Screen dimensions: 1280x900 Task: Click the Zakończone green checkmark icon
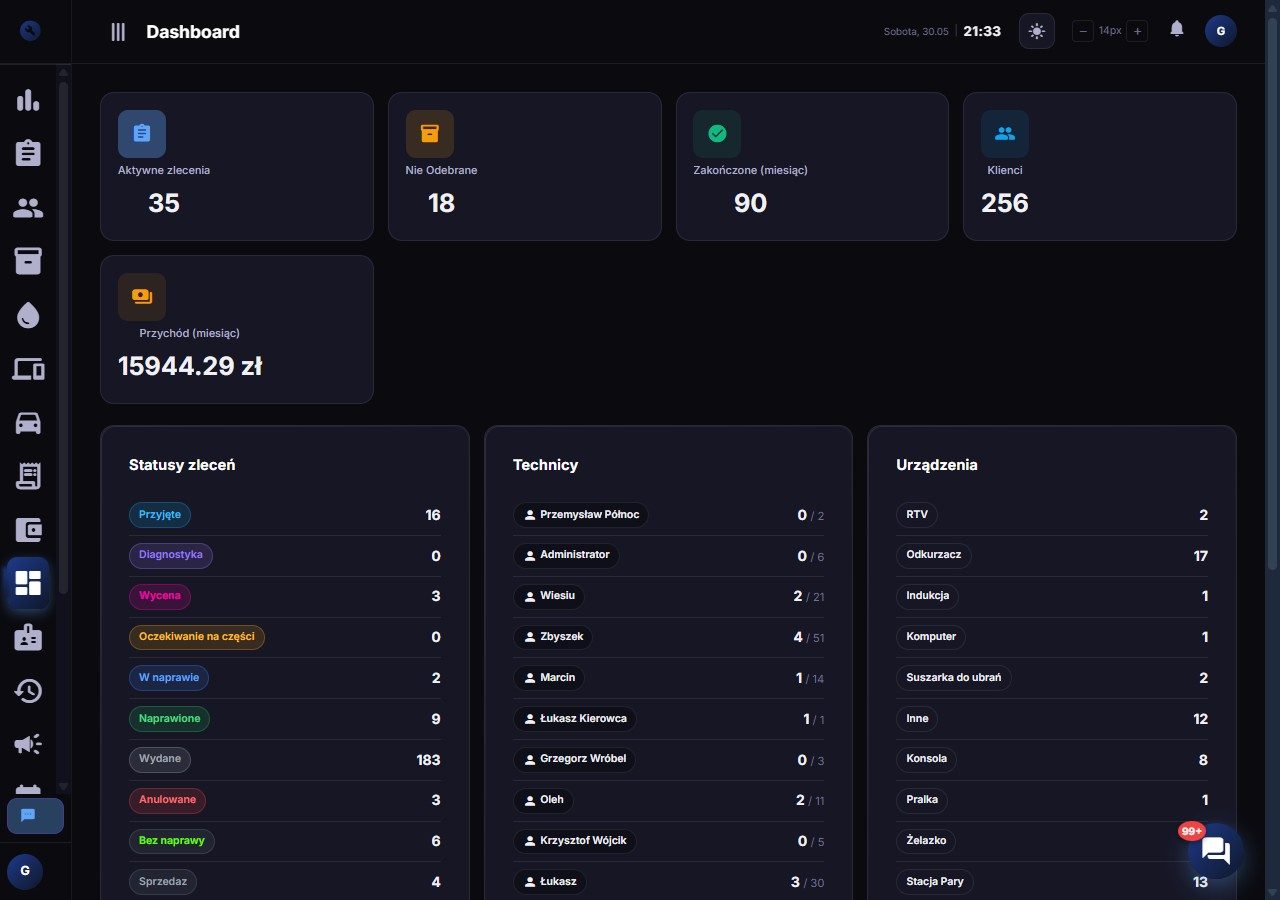pyautogui.click(x=717, y=134)
